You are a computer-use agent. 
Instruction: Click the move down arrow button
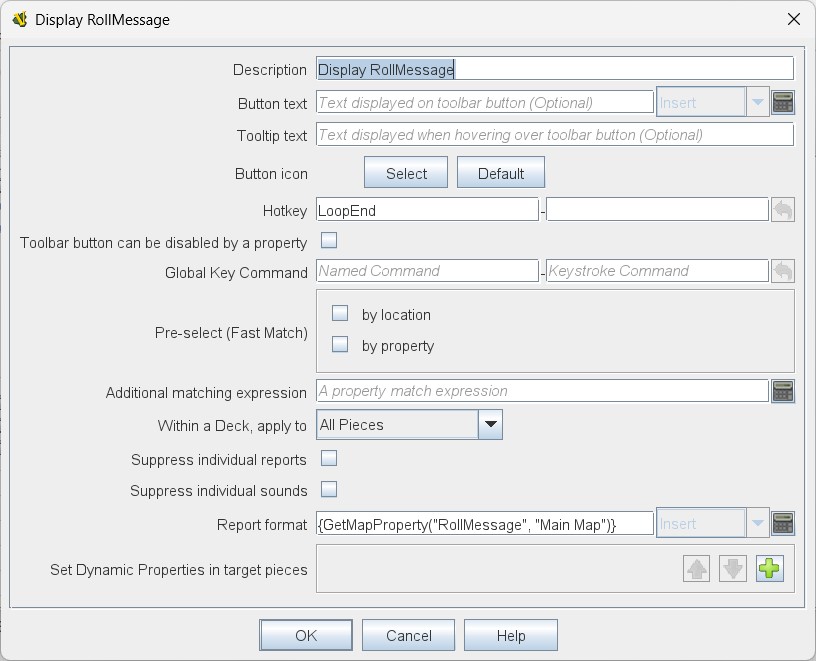point(733,568)
